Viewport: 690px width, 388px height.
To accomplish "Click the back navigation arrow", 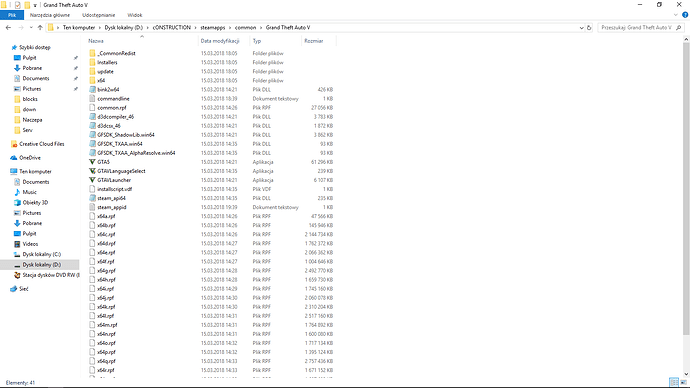I will click(x=8, y=28).
